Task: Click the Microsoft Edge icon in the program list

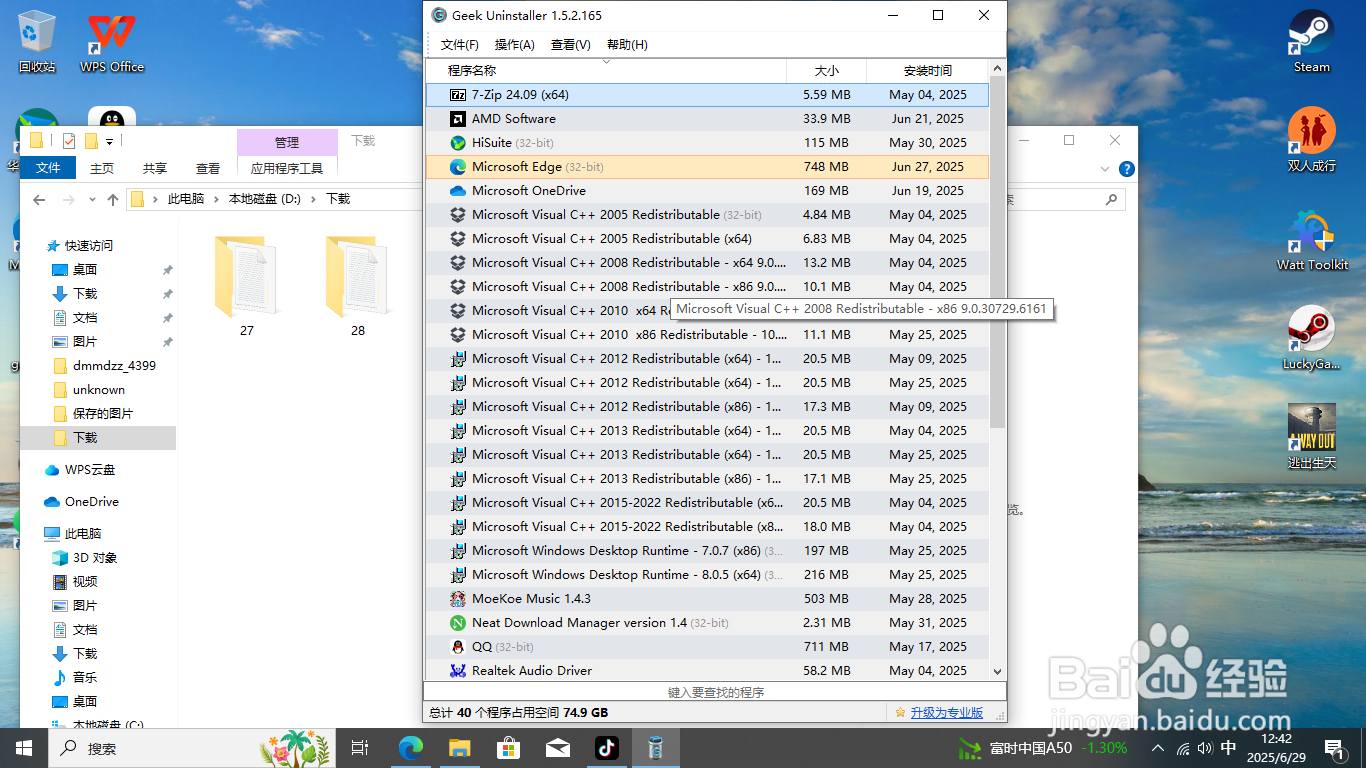Action: click(458, 167)
